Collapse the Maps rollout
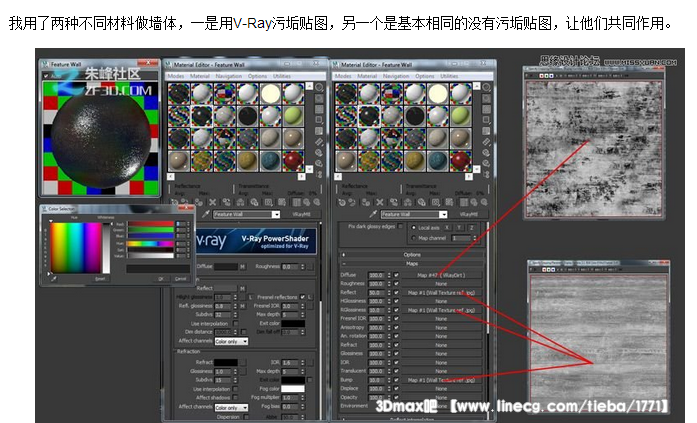Image resolution: width=697 pixels, height=423 pixels. 412,263
